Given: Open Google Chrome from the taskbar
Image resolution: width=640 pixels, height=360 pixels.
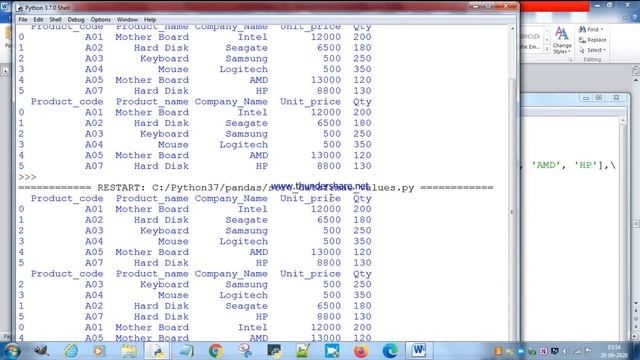Looking at the screenshot, I should point(216,351).
